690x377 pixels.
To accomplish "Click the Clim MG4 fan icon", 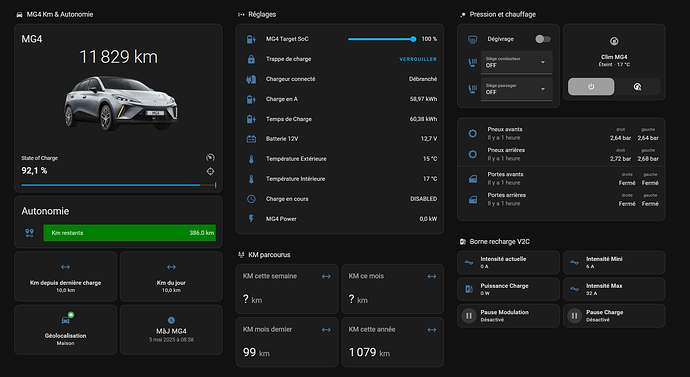I will [x=614, y=41].
